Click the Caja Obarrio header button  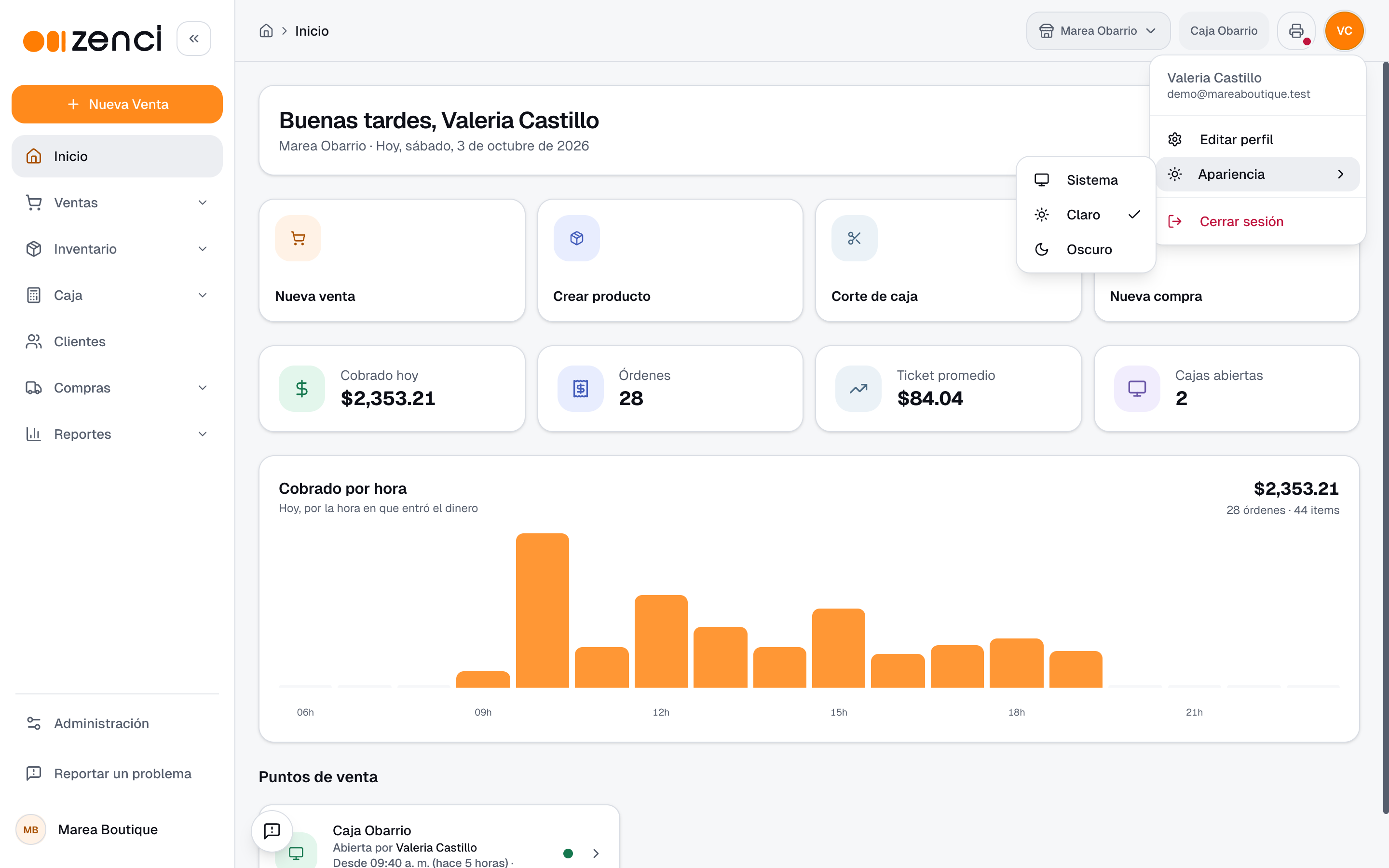click(1223, 31)
